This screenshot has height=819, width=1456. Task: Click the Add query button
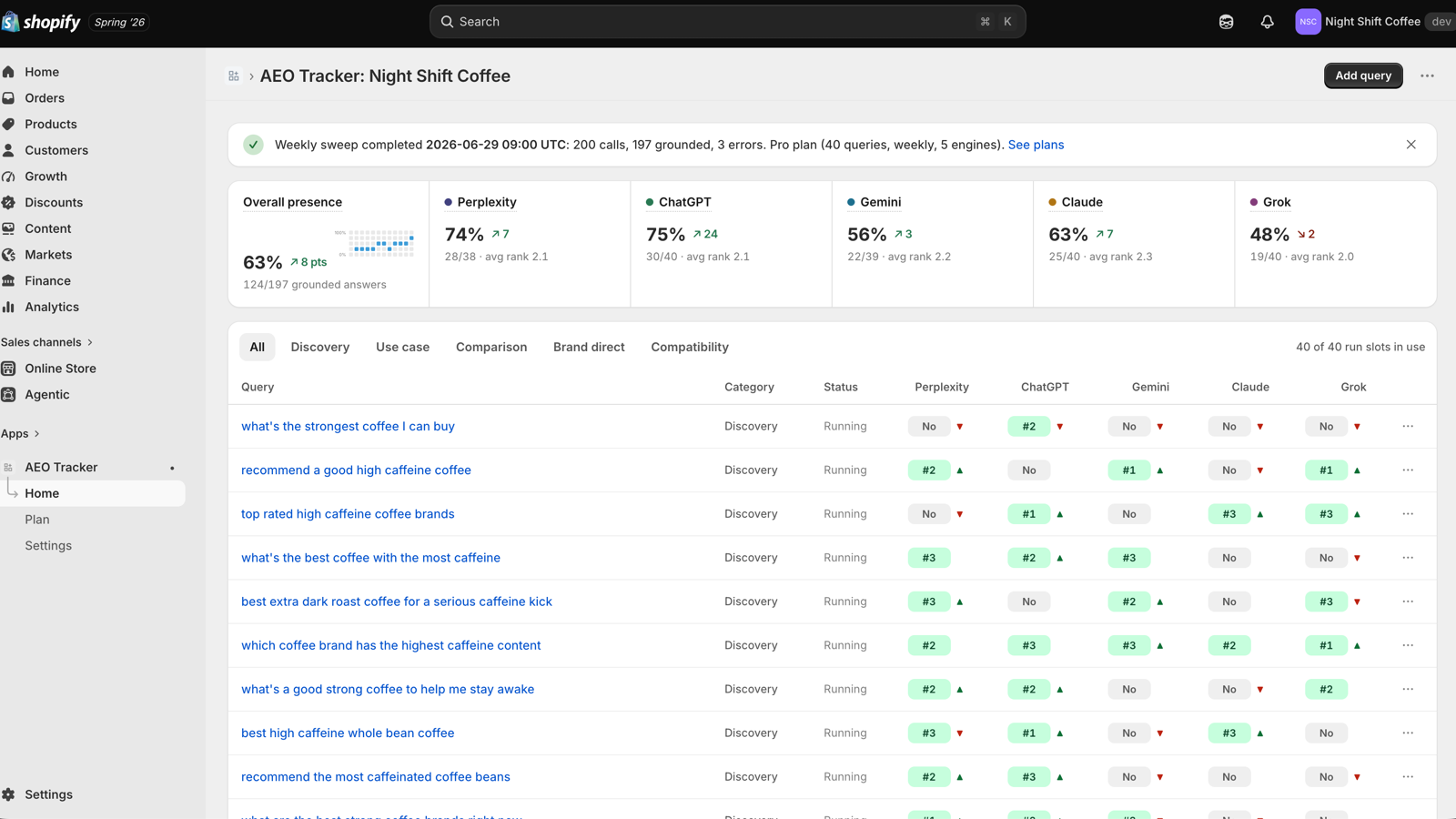point(1363,76)
